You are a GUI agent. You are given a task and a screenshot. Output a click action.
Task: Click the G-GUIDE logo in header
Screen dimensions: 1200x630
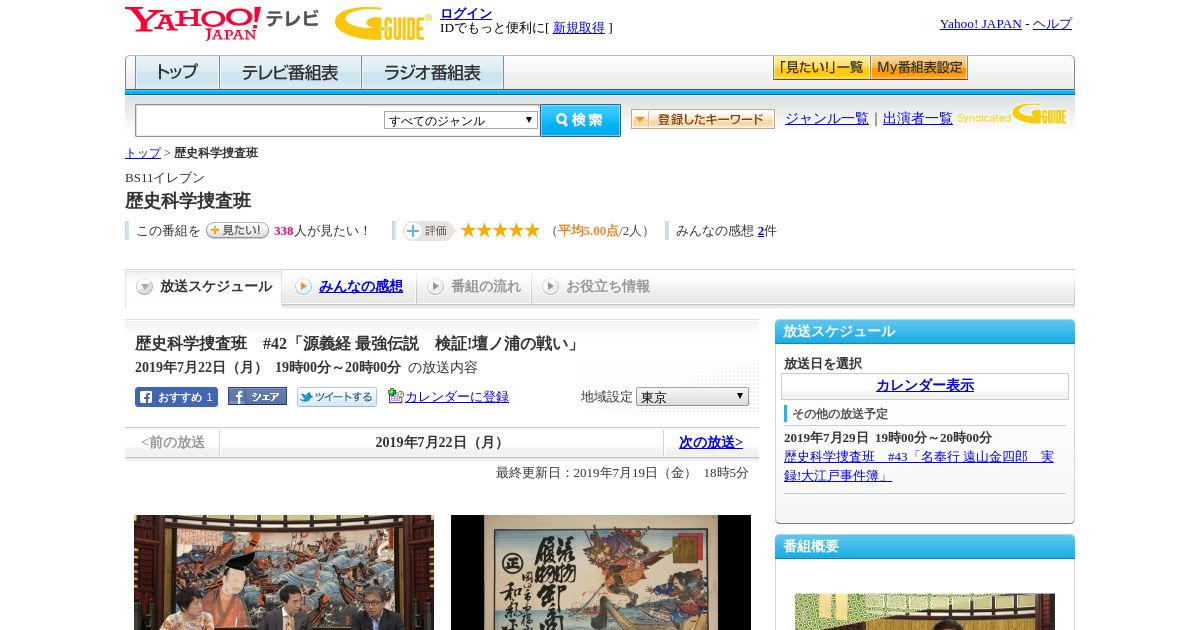(383, 23)
